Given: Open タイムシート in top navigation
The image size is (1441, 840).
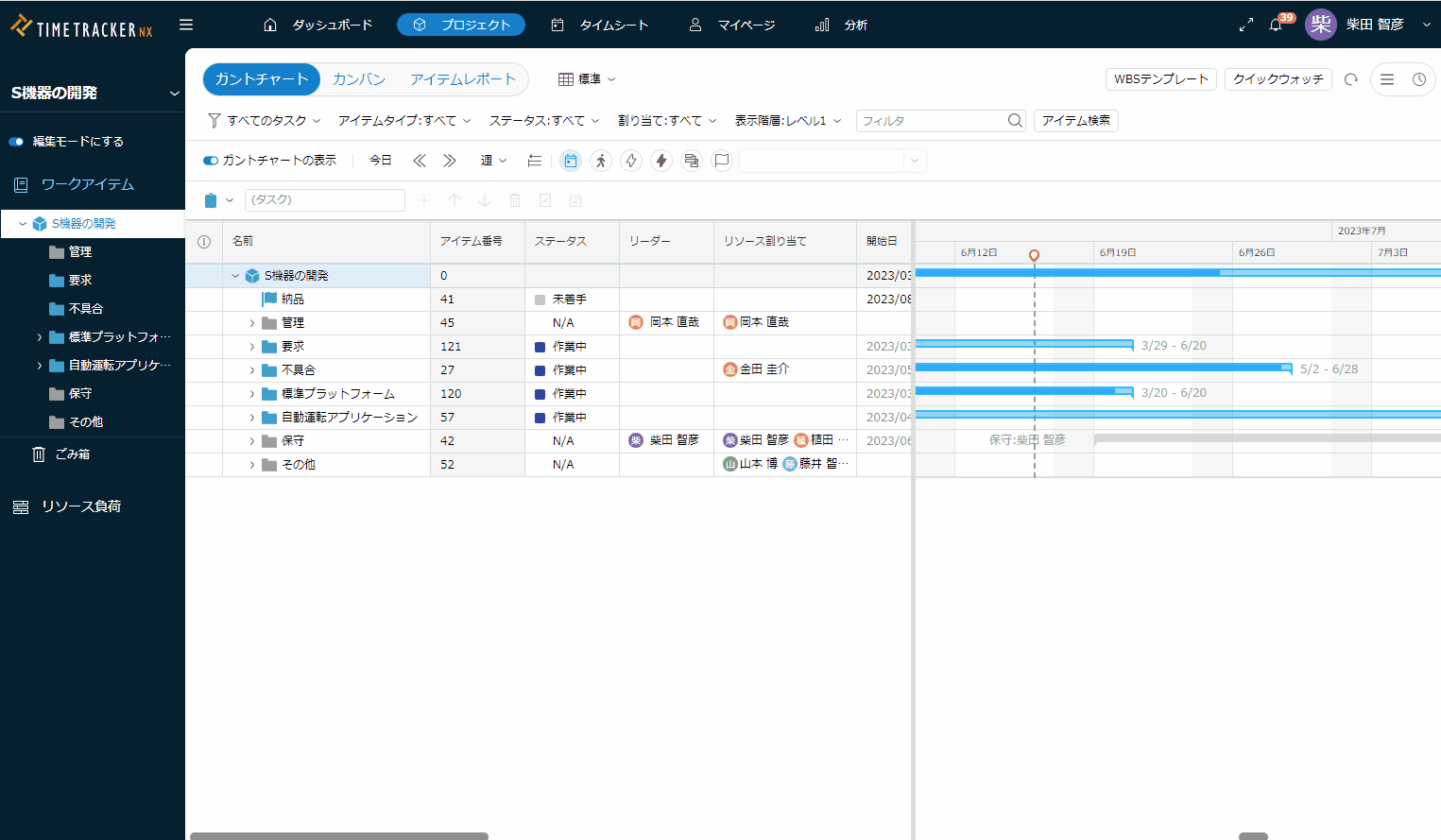Looking at the screenshot, I should 600,26.
